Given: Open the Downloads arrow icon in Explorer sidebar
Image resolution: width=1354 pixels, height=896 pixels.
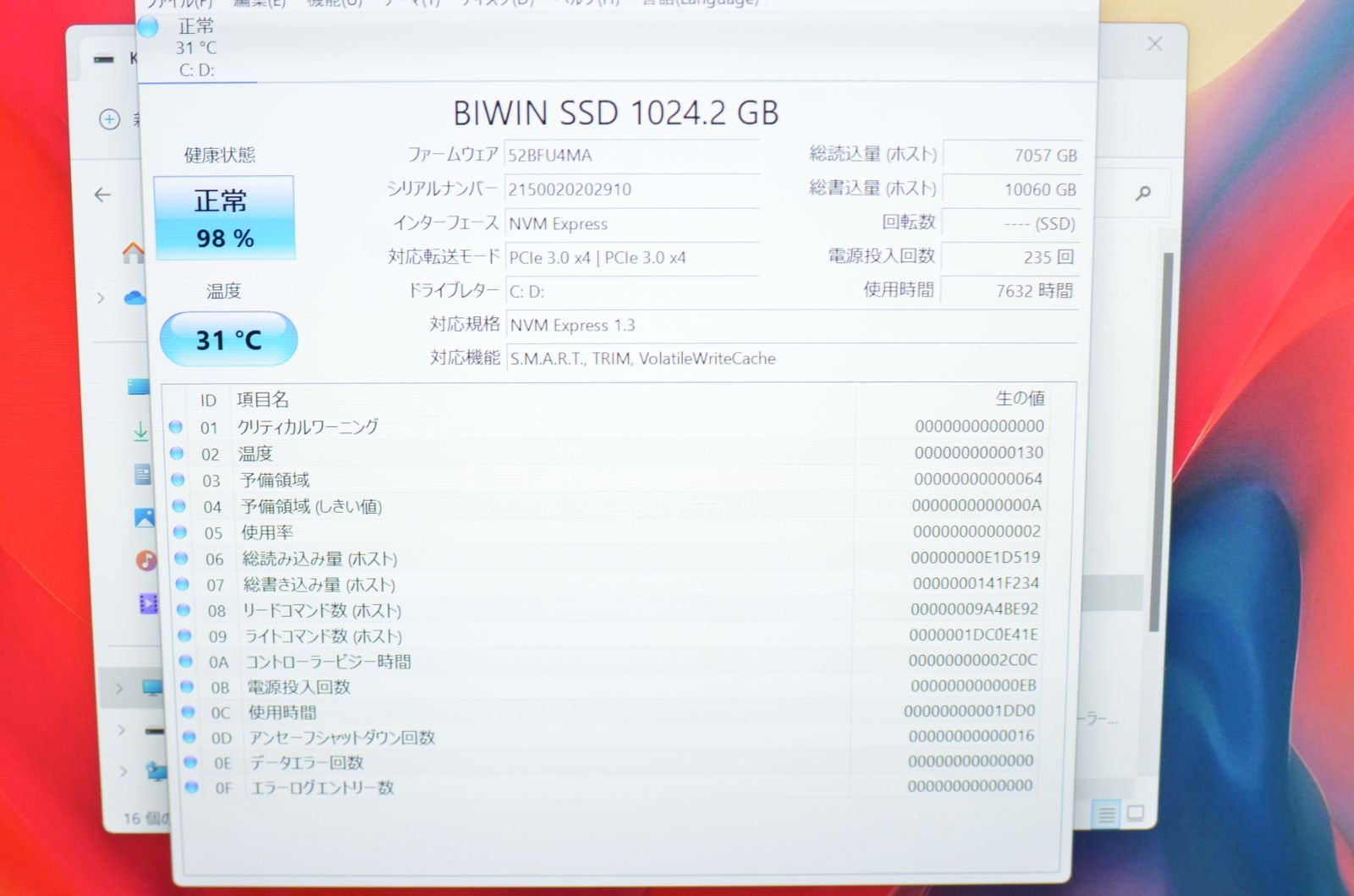Looking at the screenshot, I should point(140,432).
